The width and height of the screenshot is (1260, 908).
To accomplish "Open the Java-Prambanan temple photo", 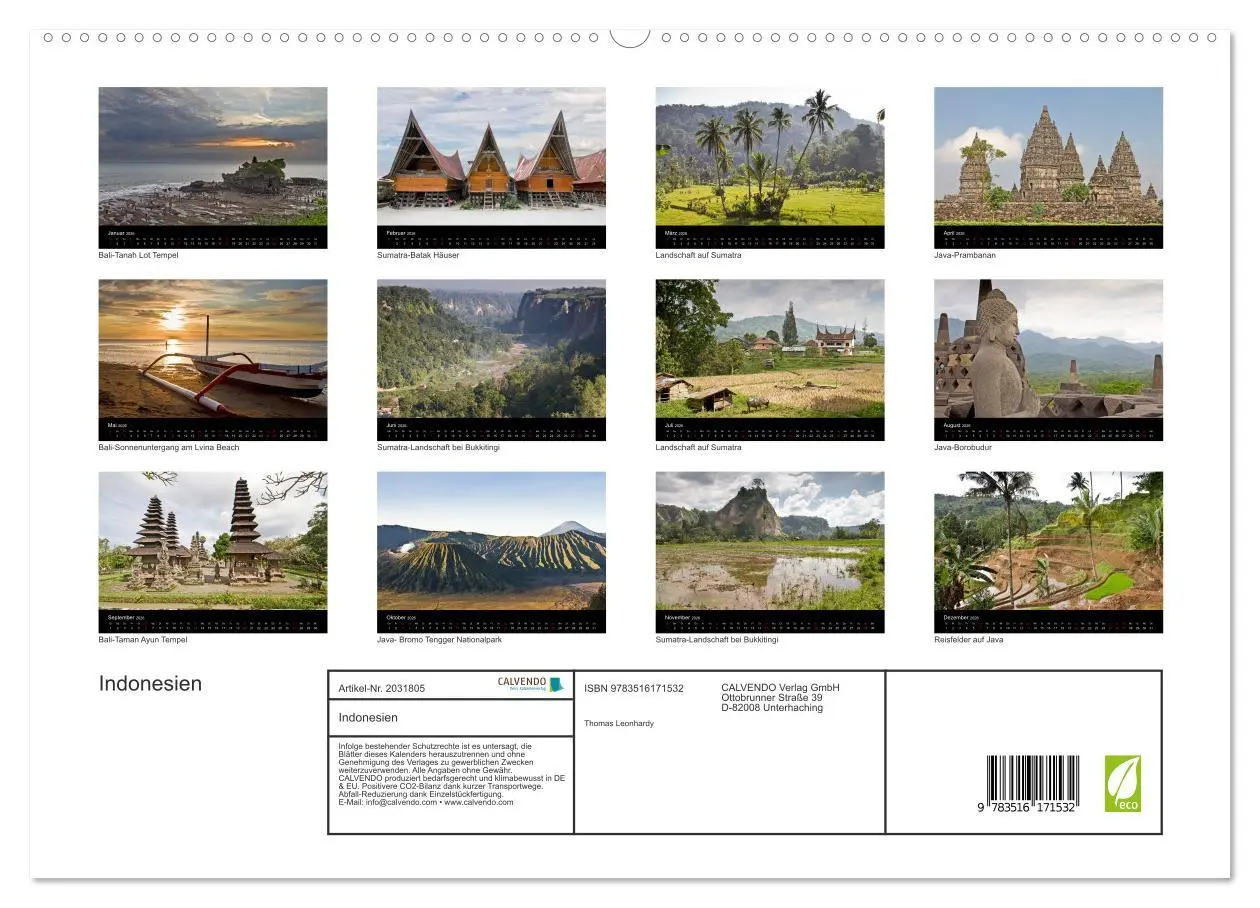I will coord(1049,156).
